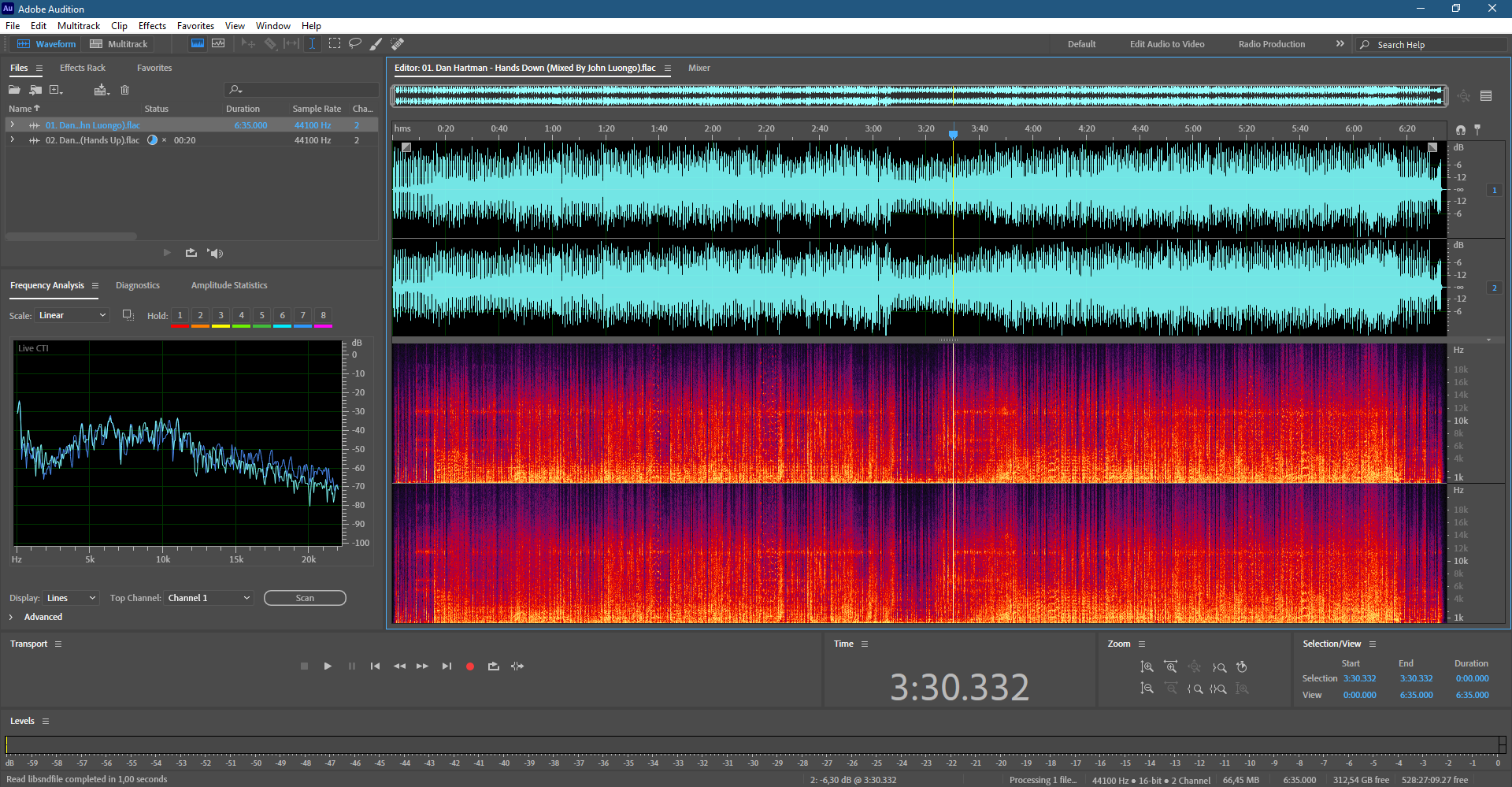Open the Files panel menu

(x=39, y=68)
